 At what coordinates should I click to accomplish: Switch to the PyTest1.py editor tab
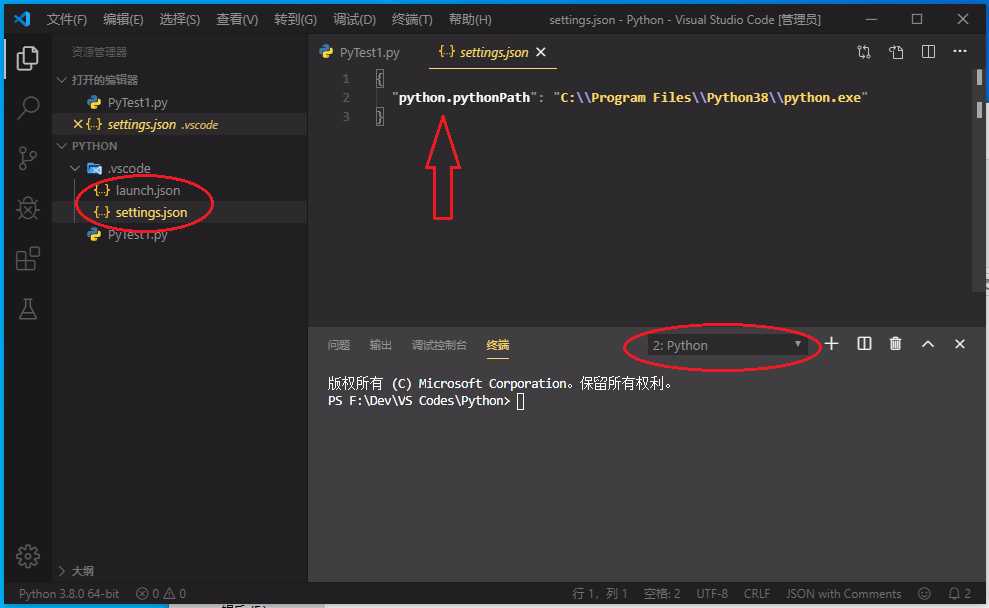pyautogui.click(x=368, y=52)
